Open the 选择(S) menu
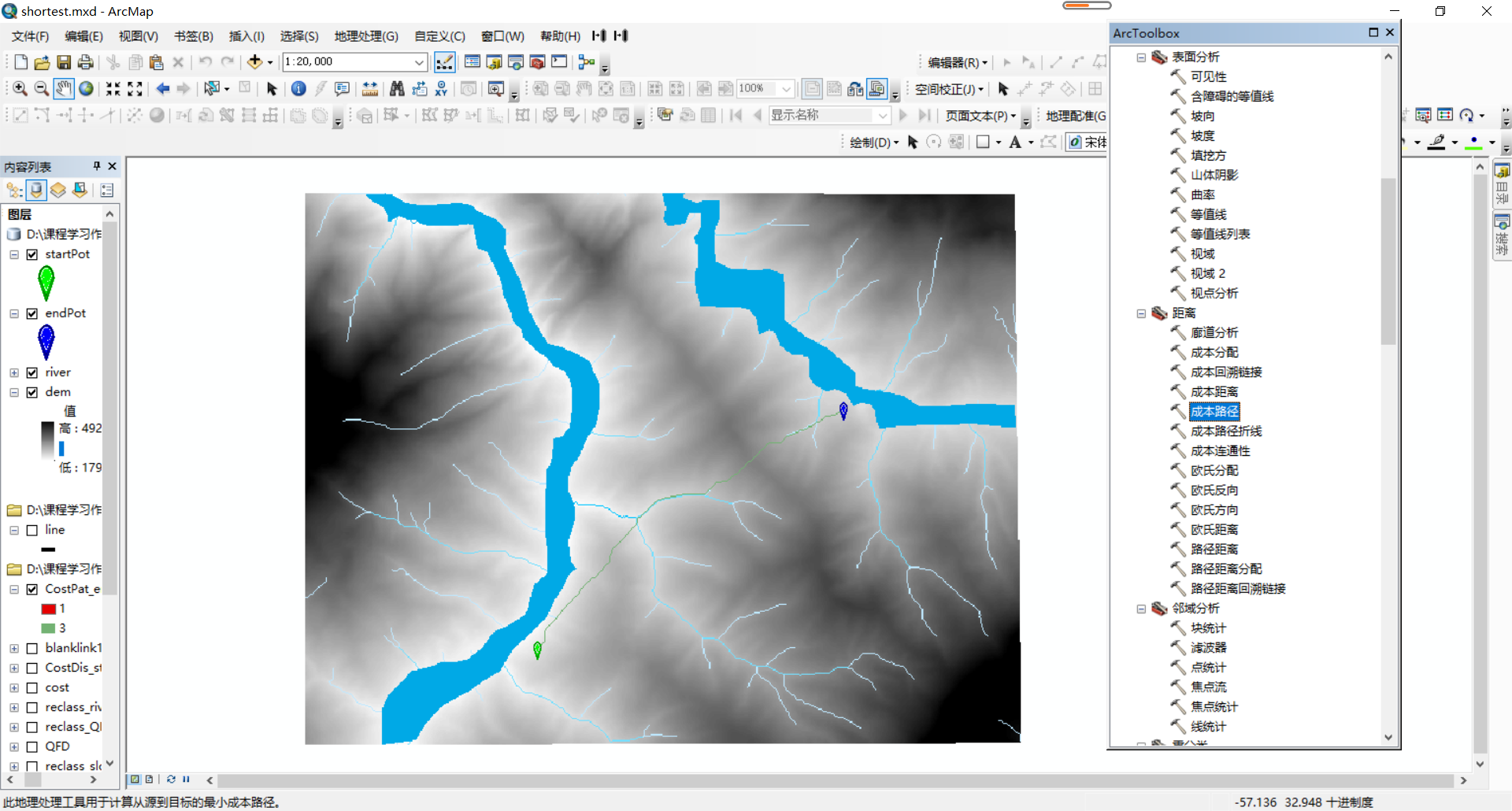Screen dimensions: 1512x811 pyautogui.click(x=298, y=35)
